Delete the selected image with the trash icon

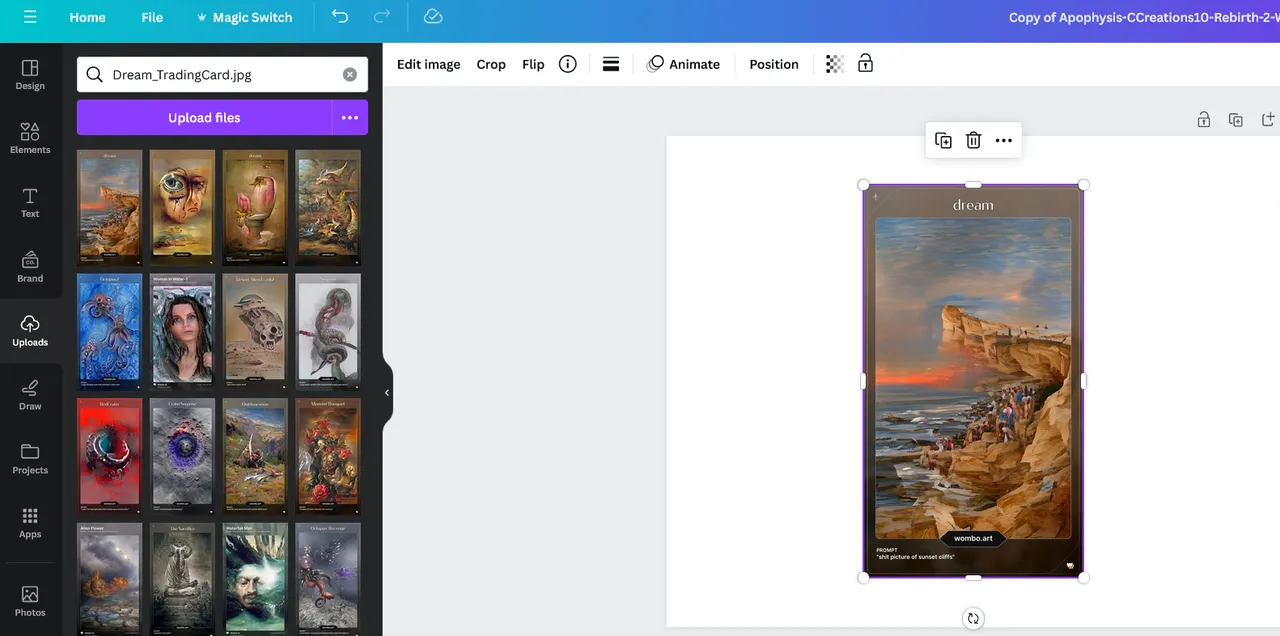[x=973, y=140]
